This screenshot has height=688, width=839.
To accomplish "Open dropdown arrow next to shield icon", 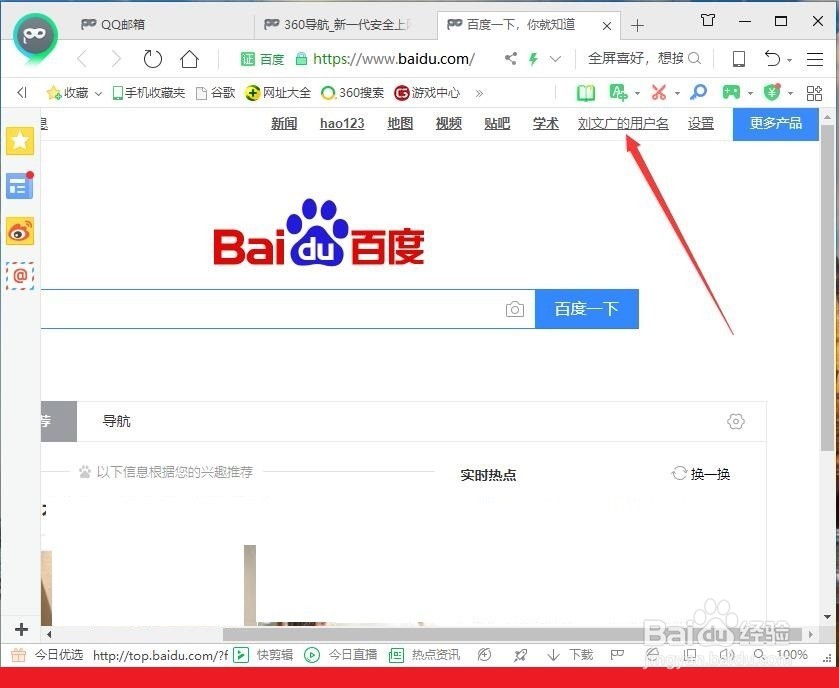I will point(790,94).
